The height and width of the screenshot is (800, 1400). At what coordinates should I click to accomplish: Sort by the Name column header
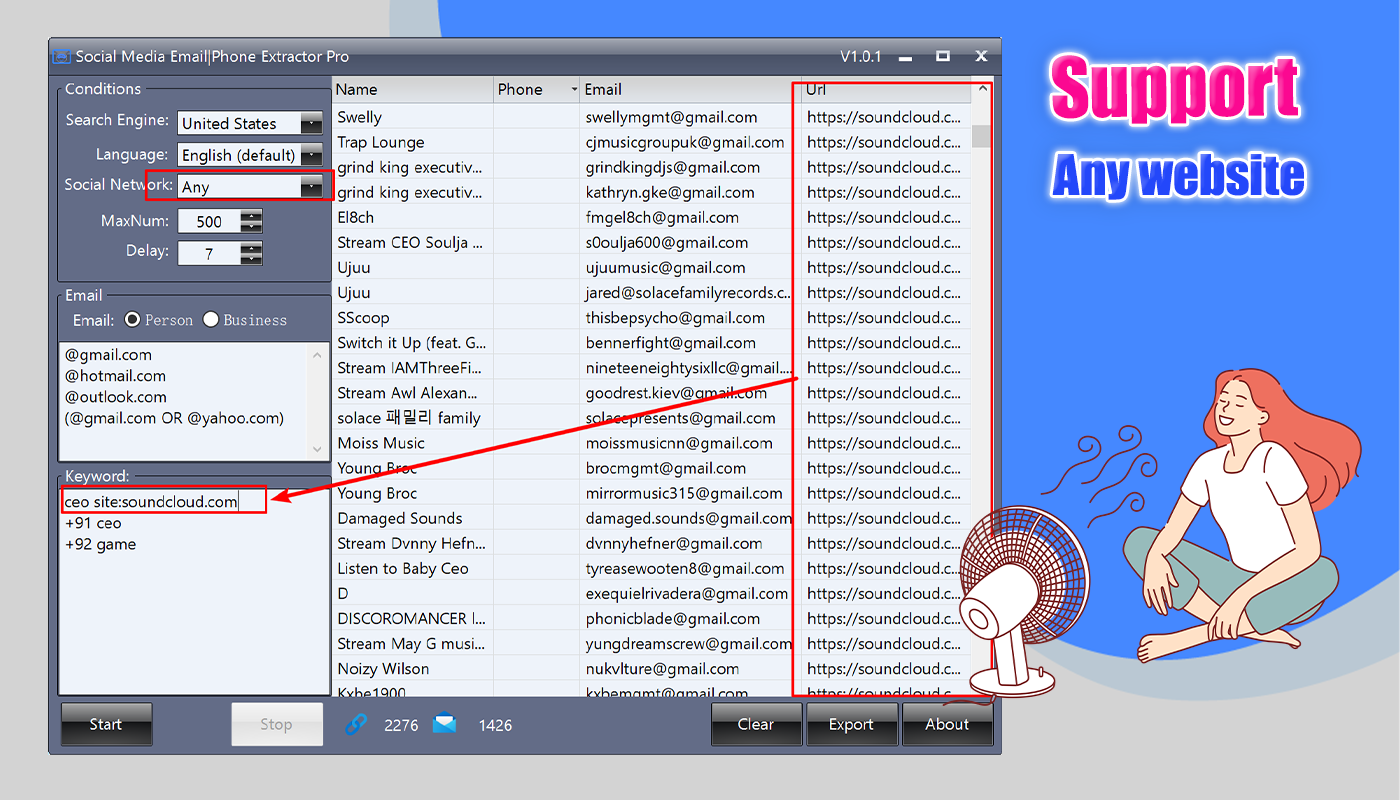pyautogui.click(x=413, y=89)
